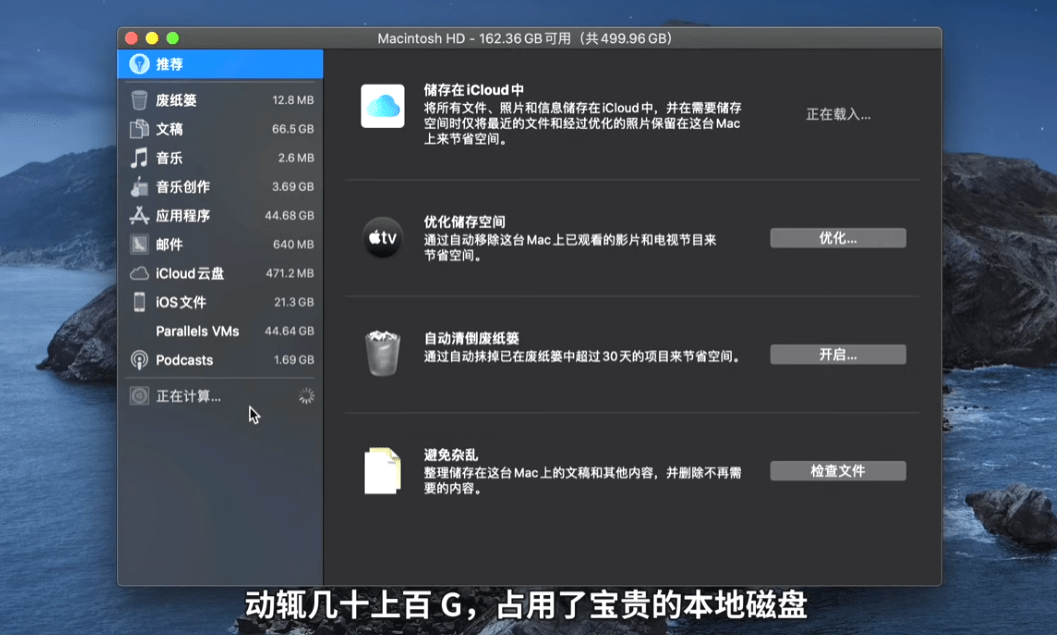Image resolution: width=1057 pixels, height=635 pixels.
Task: Select the Parallels VMs sidebar row
Action: (x=220, y=331)
